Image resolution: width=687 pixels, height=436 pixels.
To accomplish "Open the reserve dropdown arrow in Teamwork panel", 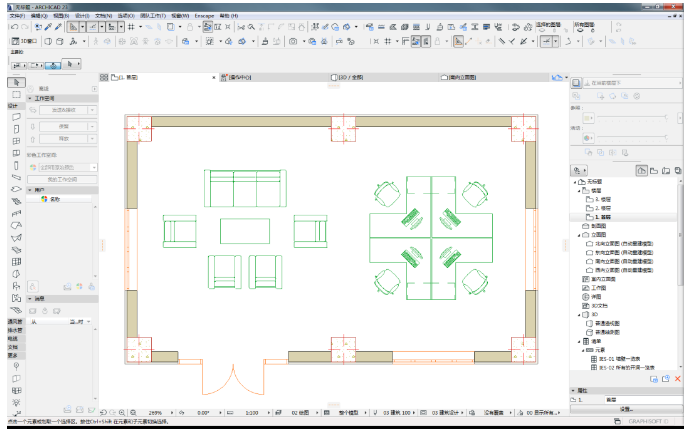I will [x=92, y=126].
